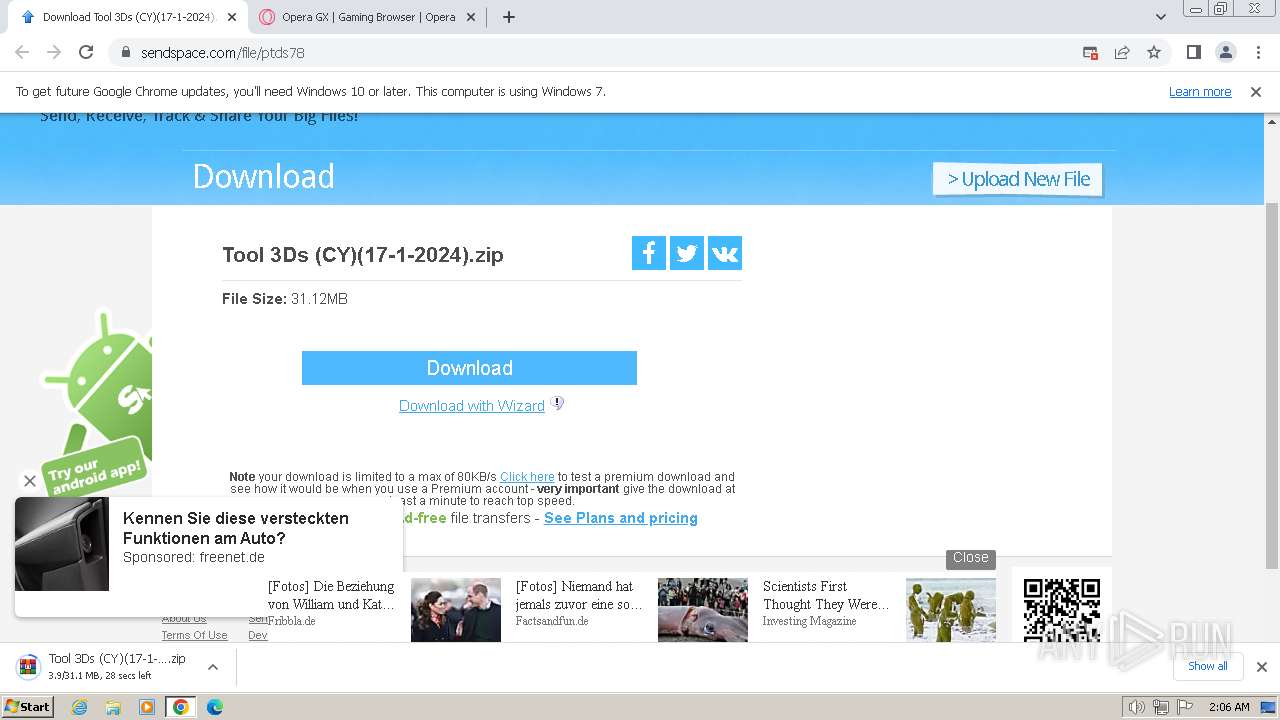Click Download with Wizard link

tap(472, 406)
